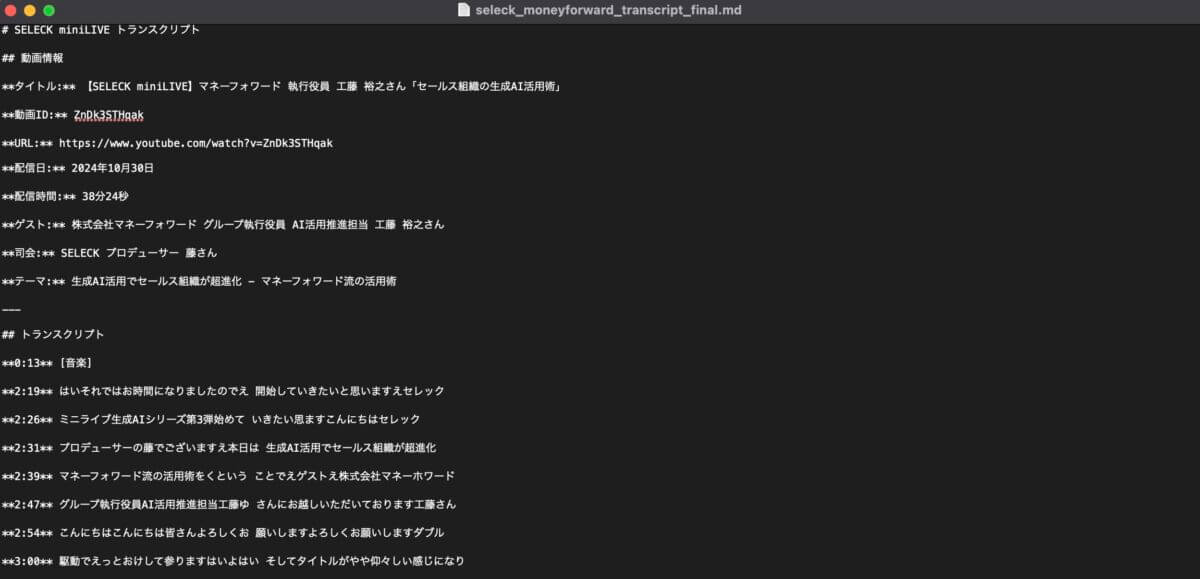This screenshot has width=1200, height=579.
Task: Click the 配信日 line showing 2024年10月30日
Action: (78, 168)
